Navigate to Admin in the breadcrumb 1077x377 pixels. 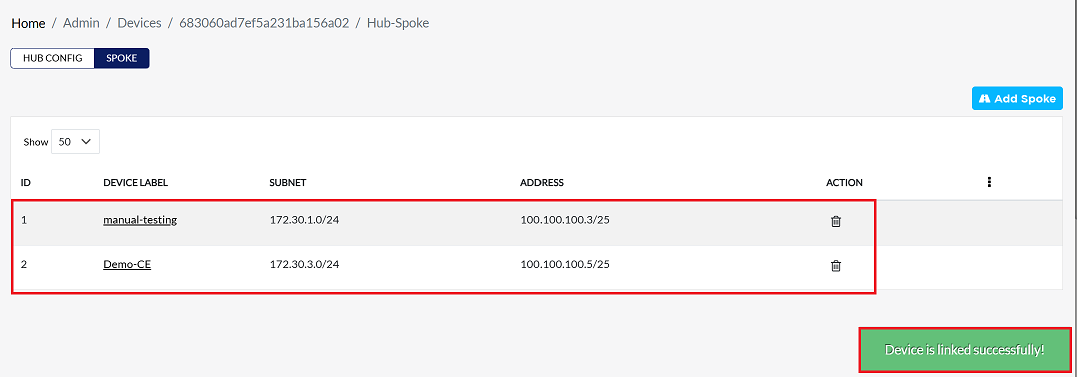pyautogui.click(x=81, y=23)
